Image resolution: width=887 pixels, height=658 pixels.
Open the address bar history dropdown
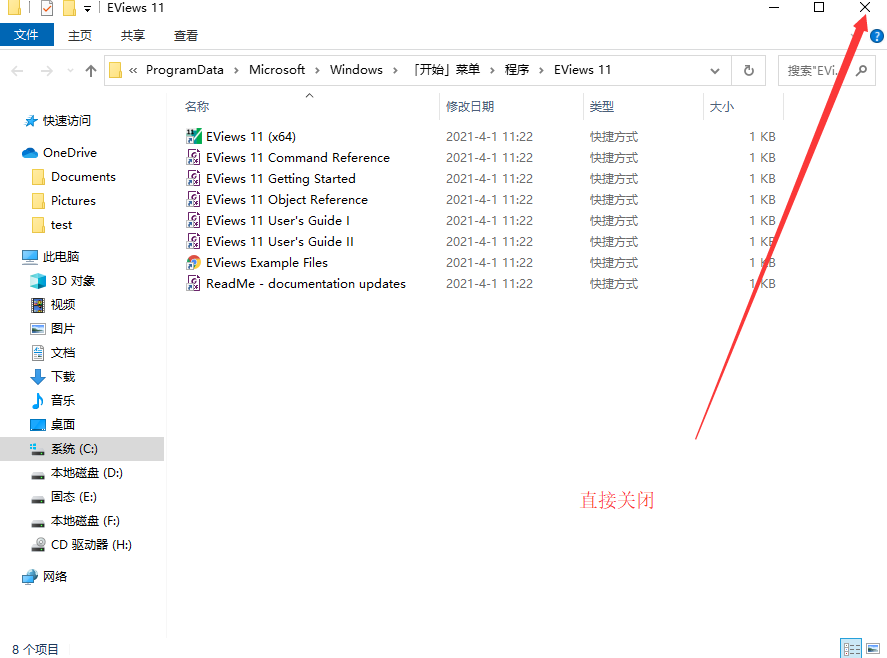pyautogui.click(x=715, y=71)
